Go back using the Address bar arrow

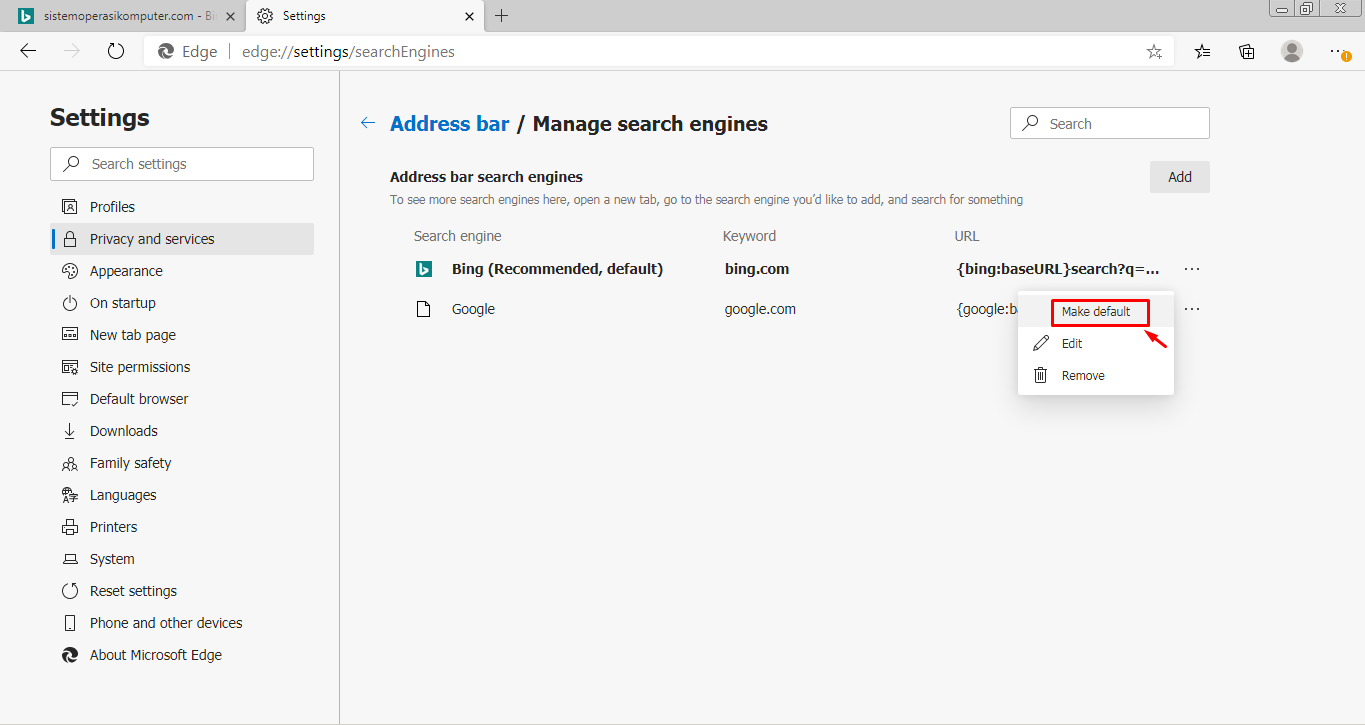pyautogui.click(x=368, y=123)
